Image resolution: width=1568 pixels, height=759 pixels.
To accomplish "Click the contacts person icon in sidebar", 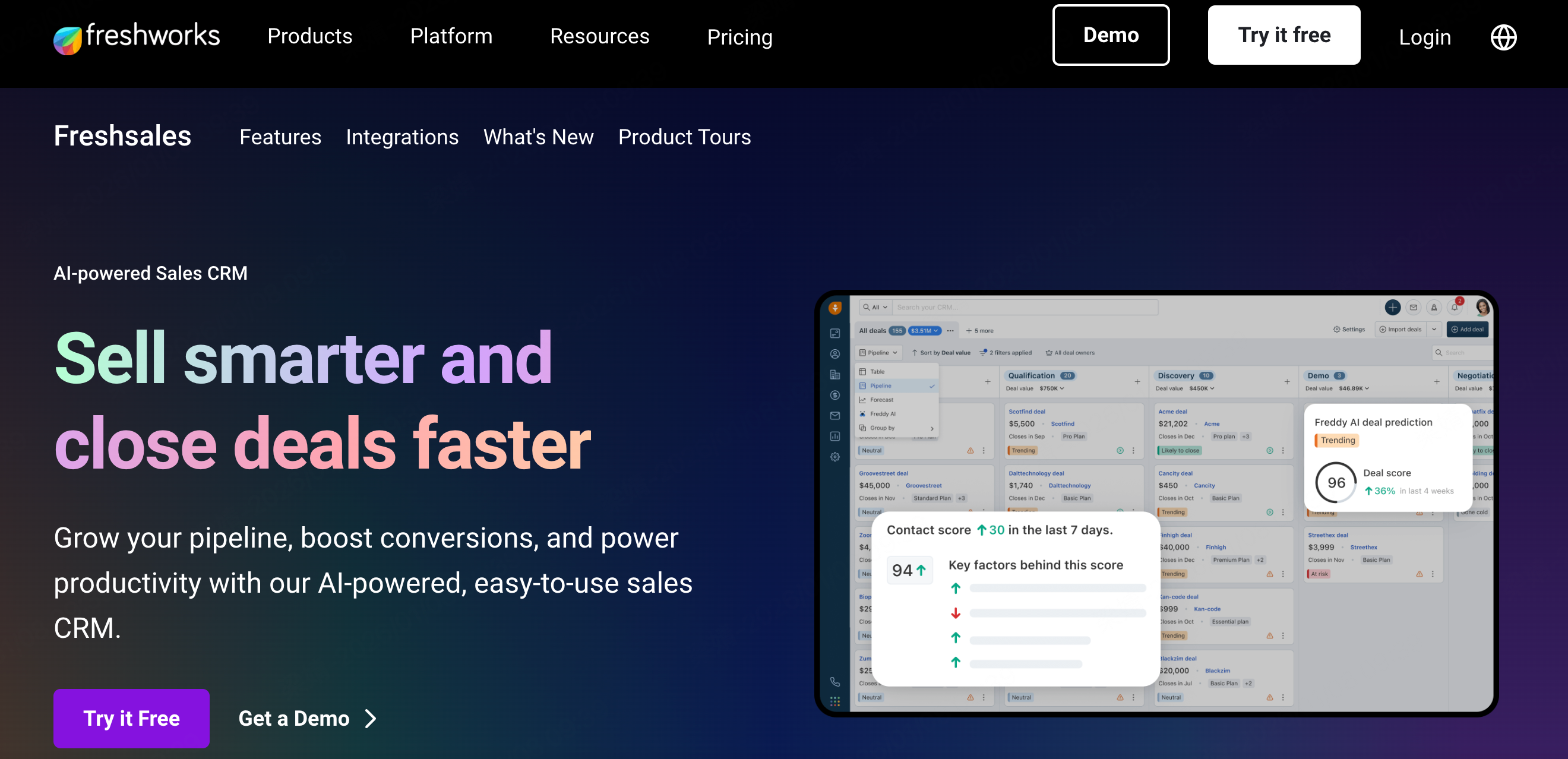I will click(834, 354).
